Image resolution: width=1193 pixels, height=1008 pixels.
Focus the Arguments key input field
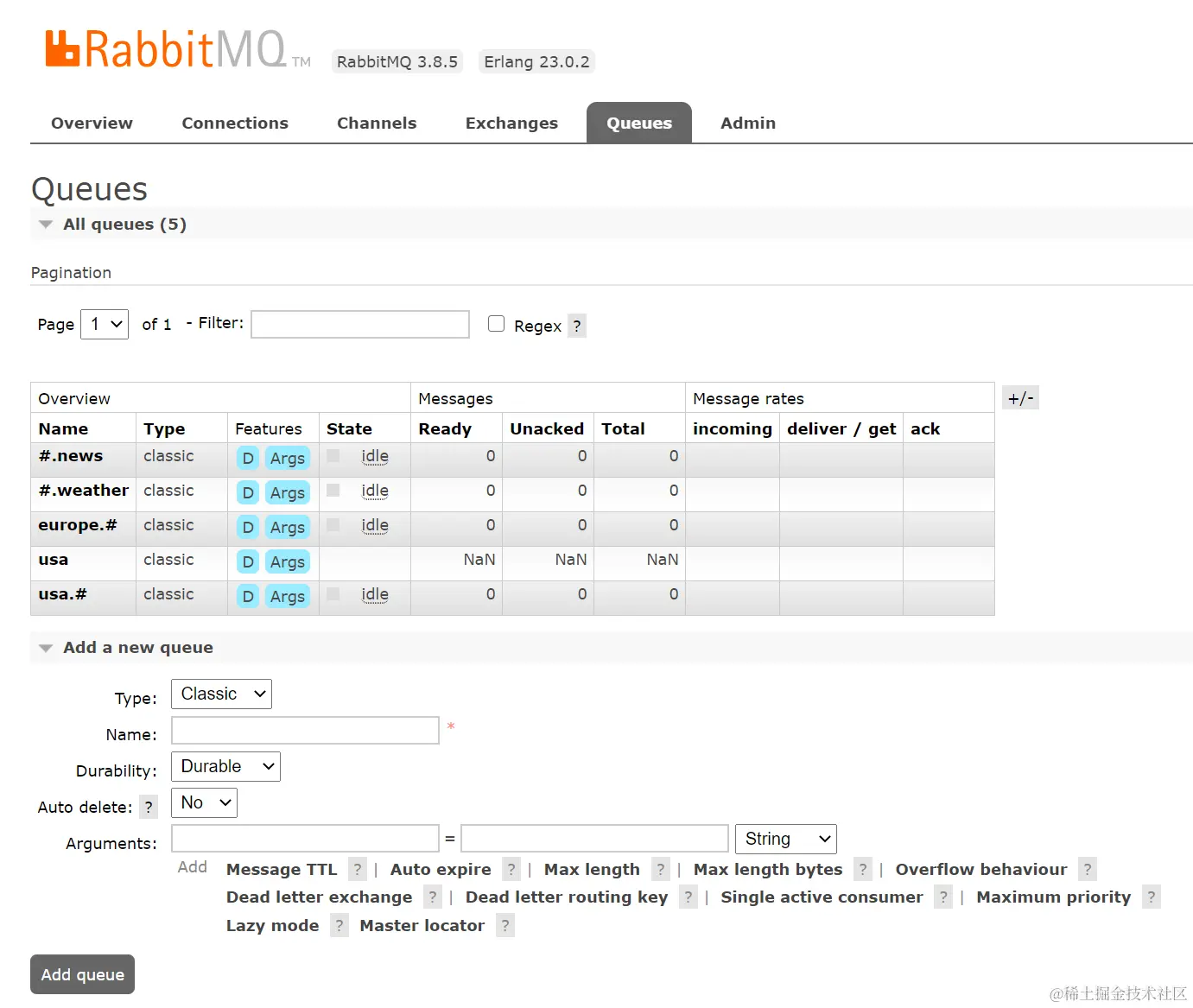coord(305,838)
